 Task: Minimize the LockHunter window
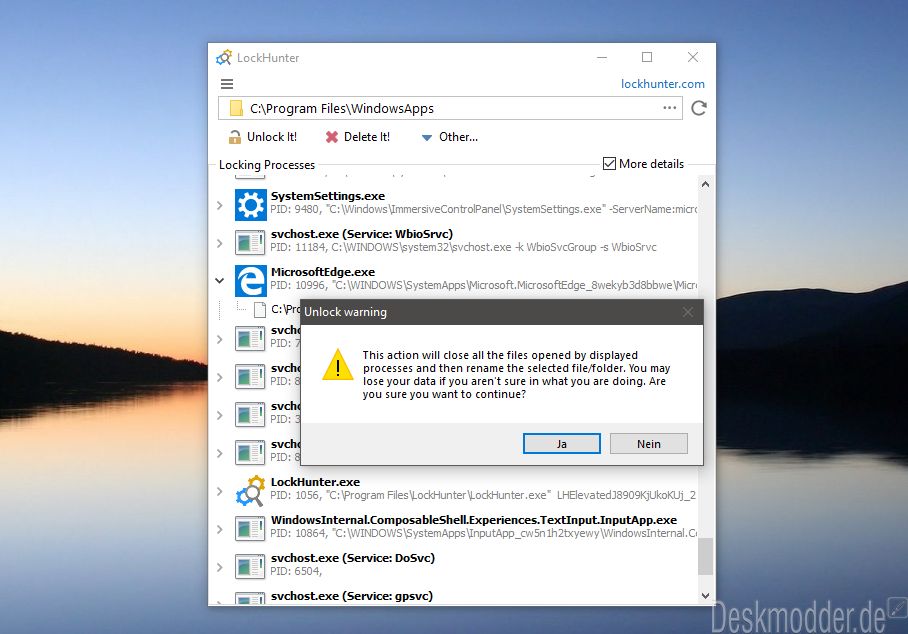602,57
